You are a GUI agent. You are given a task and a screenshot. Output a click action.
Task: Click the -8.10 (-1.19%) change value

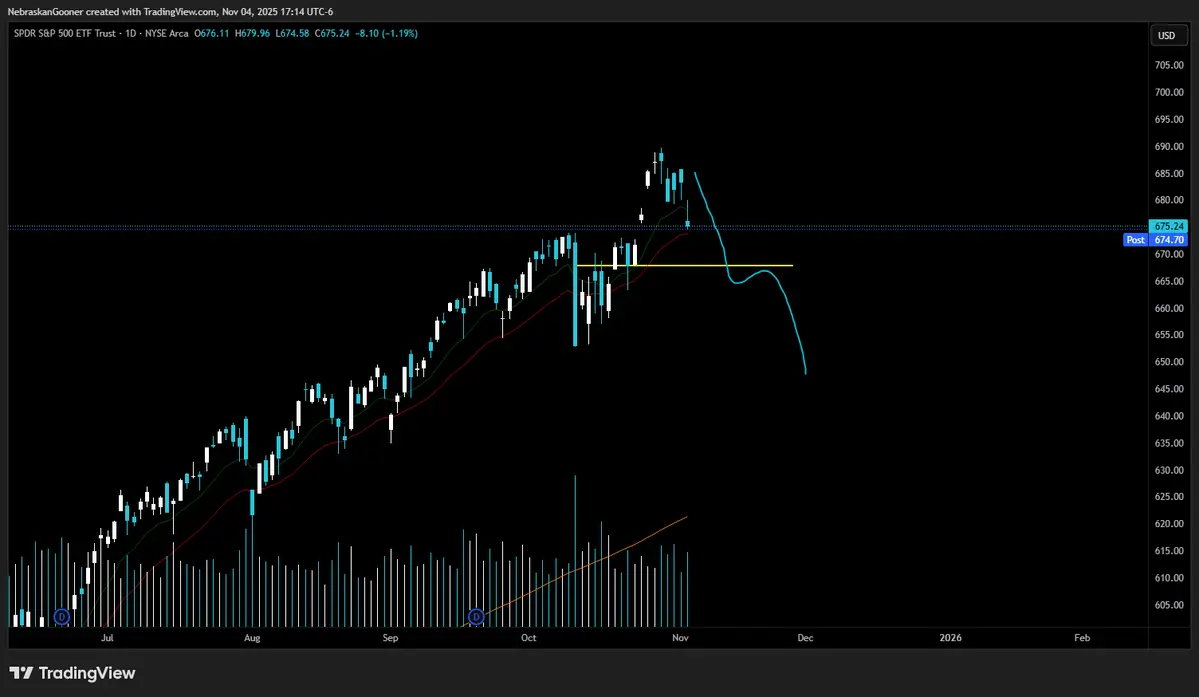coord(386,34)
